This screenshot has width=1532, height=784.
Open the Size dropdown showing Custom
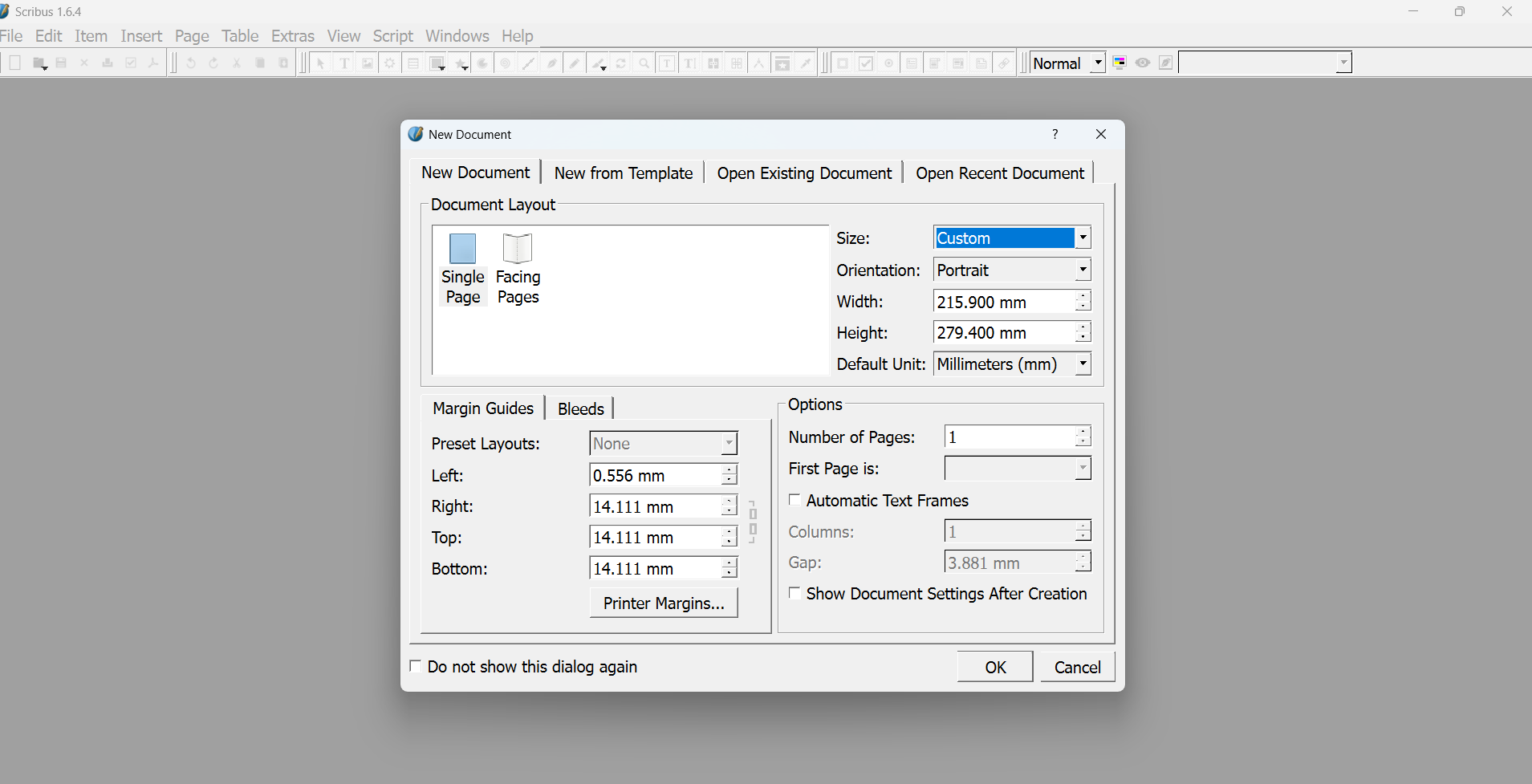pos(1083,238)
